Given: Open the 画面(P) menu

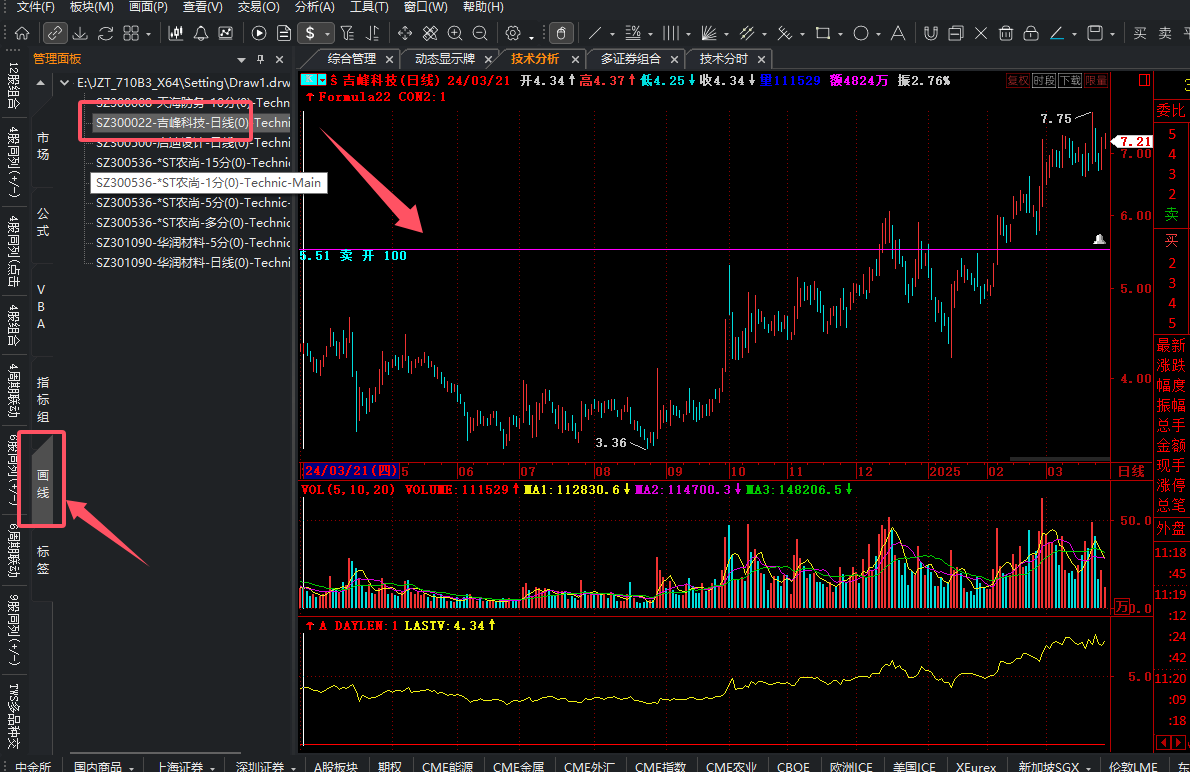Looking at the screenshot, I should 148,7.
